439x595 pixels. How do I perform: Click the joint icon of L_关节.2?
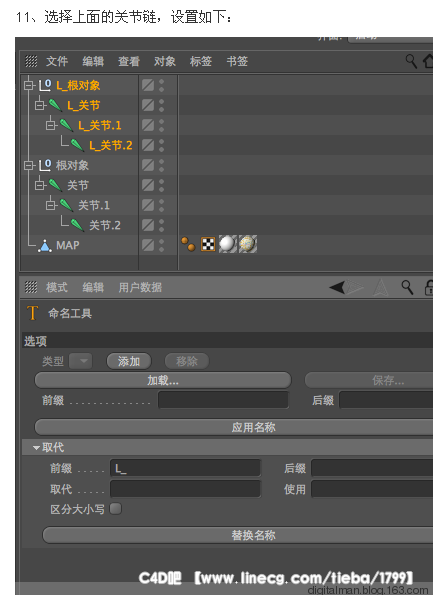(77, 145)
